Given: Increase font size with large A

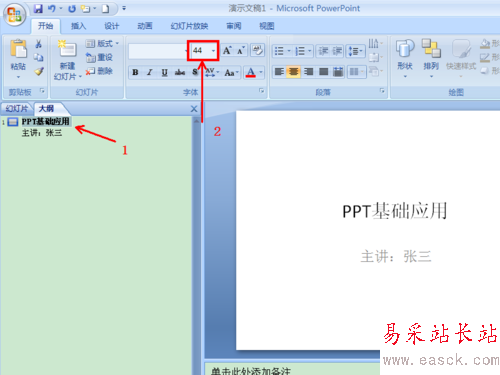Looking at the screenshot, I should (227, 51).
